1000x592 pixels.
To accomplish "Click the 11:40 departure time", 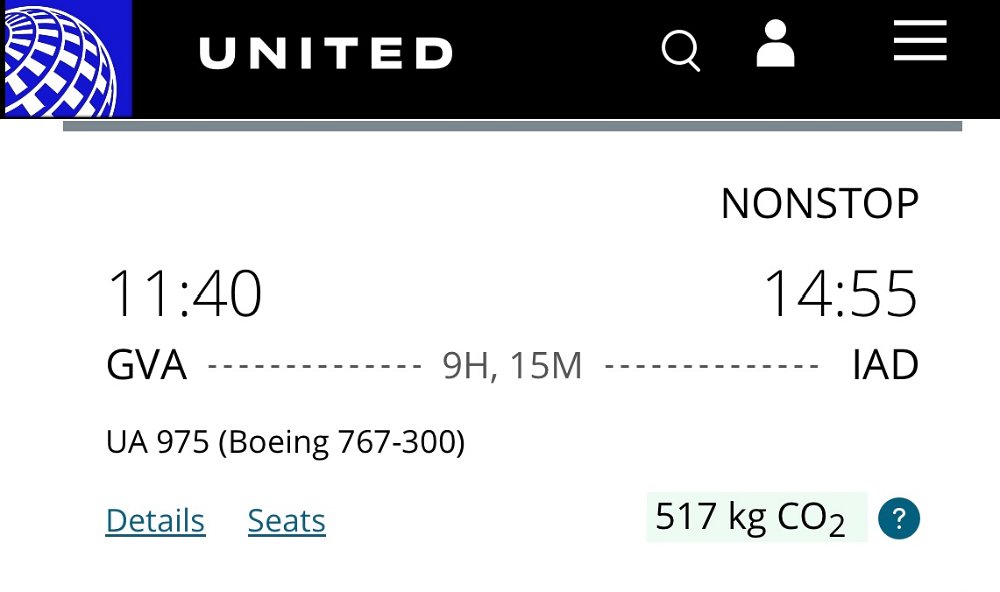I will (x=184, y=295).
